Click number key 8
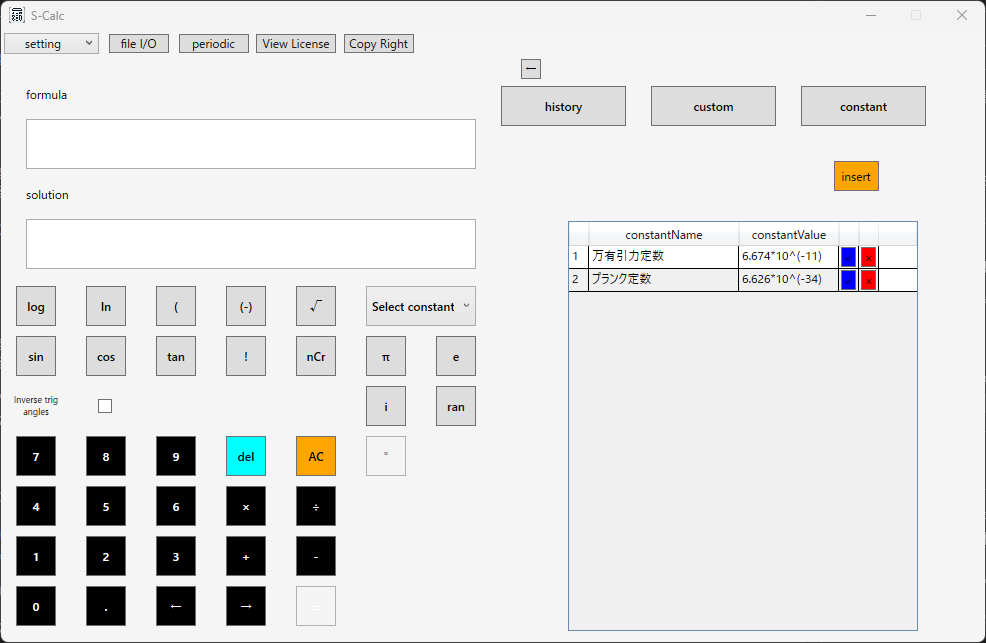 [106, 456]
